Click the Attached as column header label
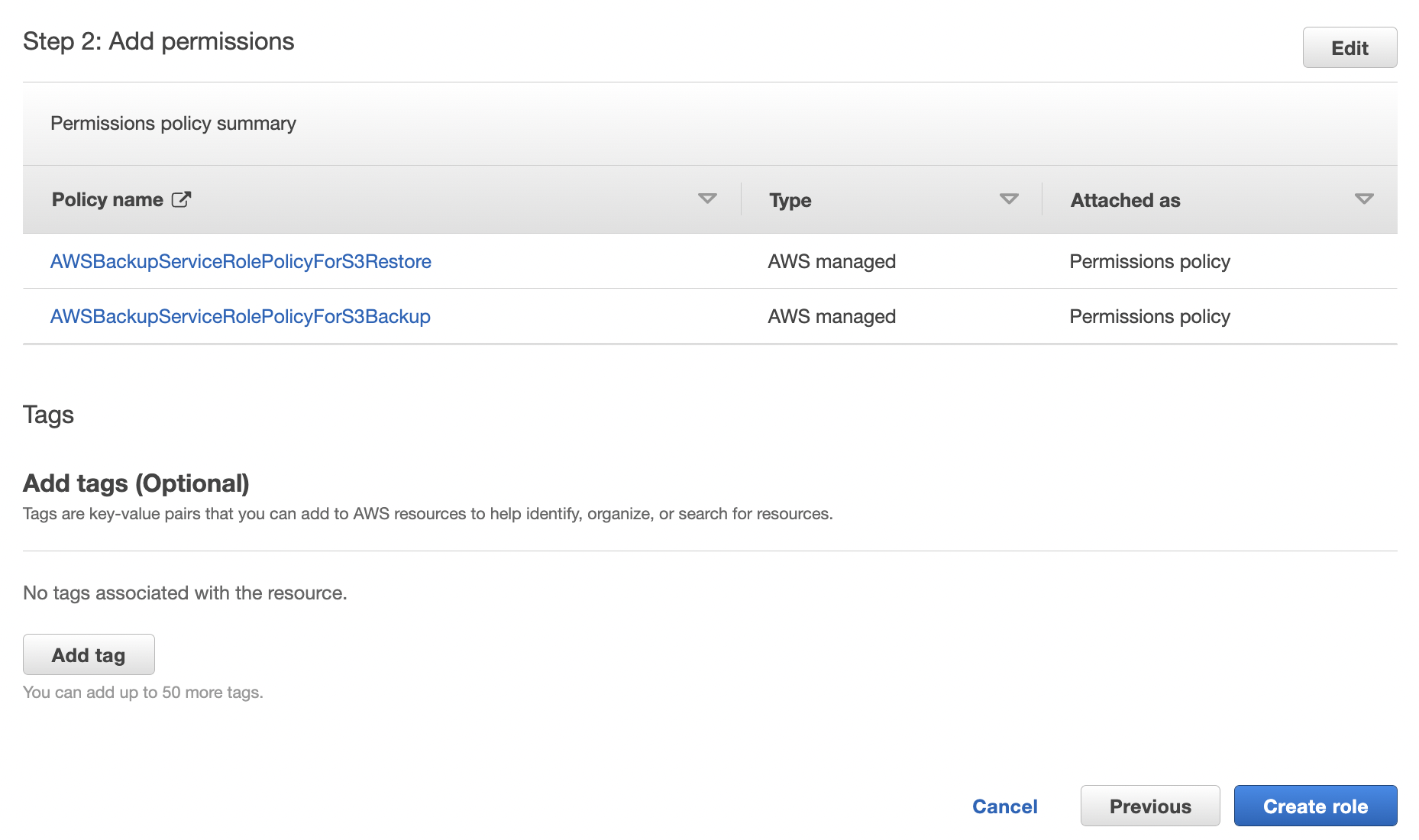 [x=1125, y=201]
